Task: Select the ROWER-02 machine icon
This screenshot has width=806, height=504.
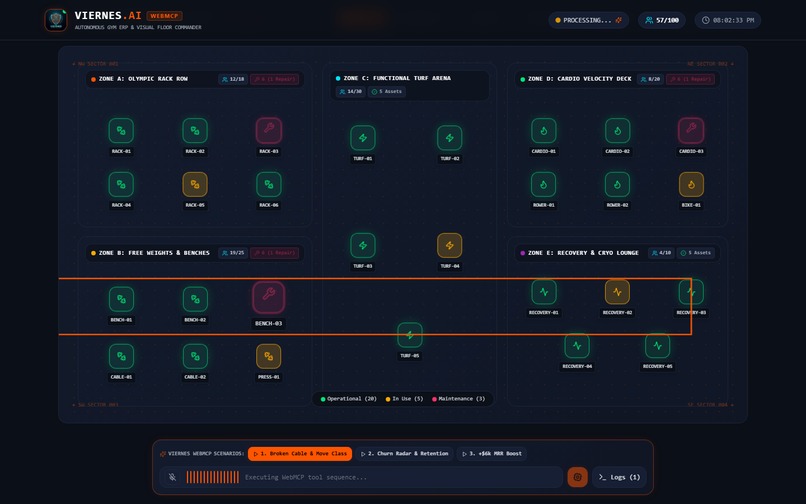Action: 617,184
